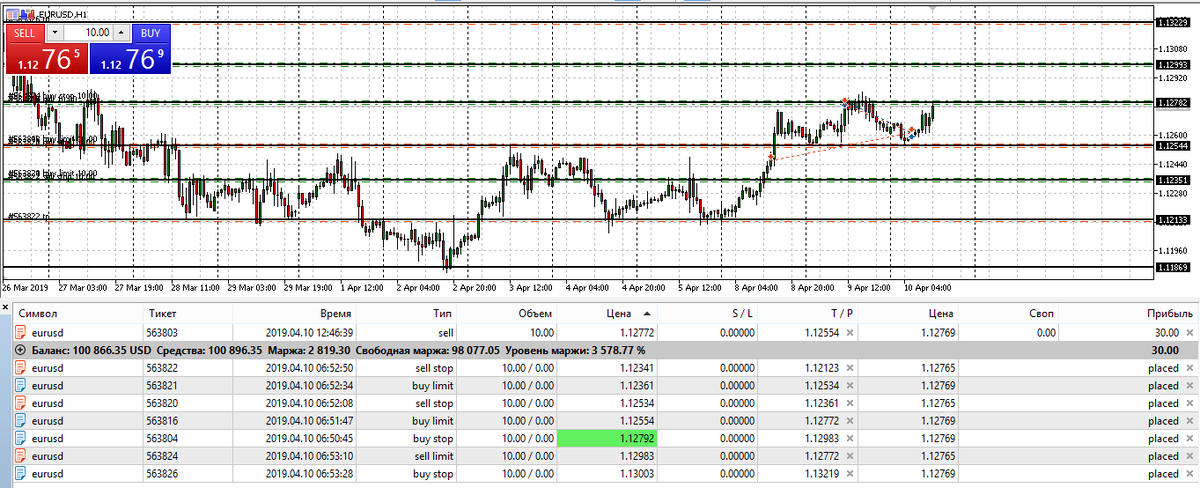Remove take profit 1.12983 via its x
This screenshot has width=1200, height=488.
click(x=850, y=438)
